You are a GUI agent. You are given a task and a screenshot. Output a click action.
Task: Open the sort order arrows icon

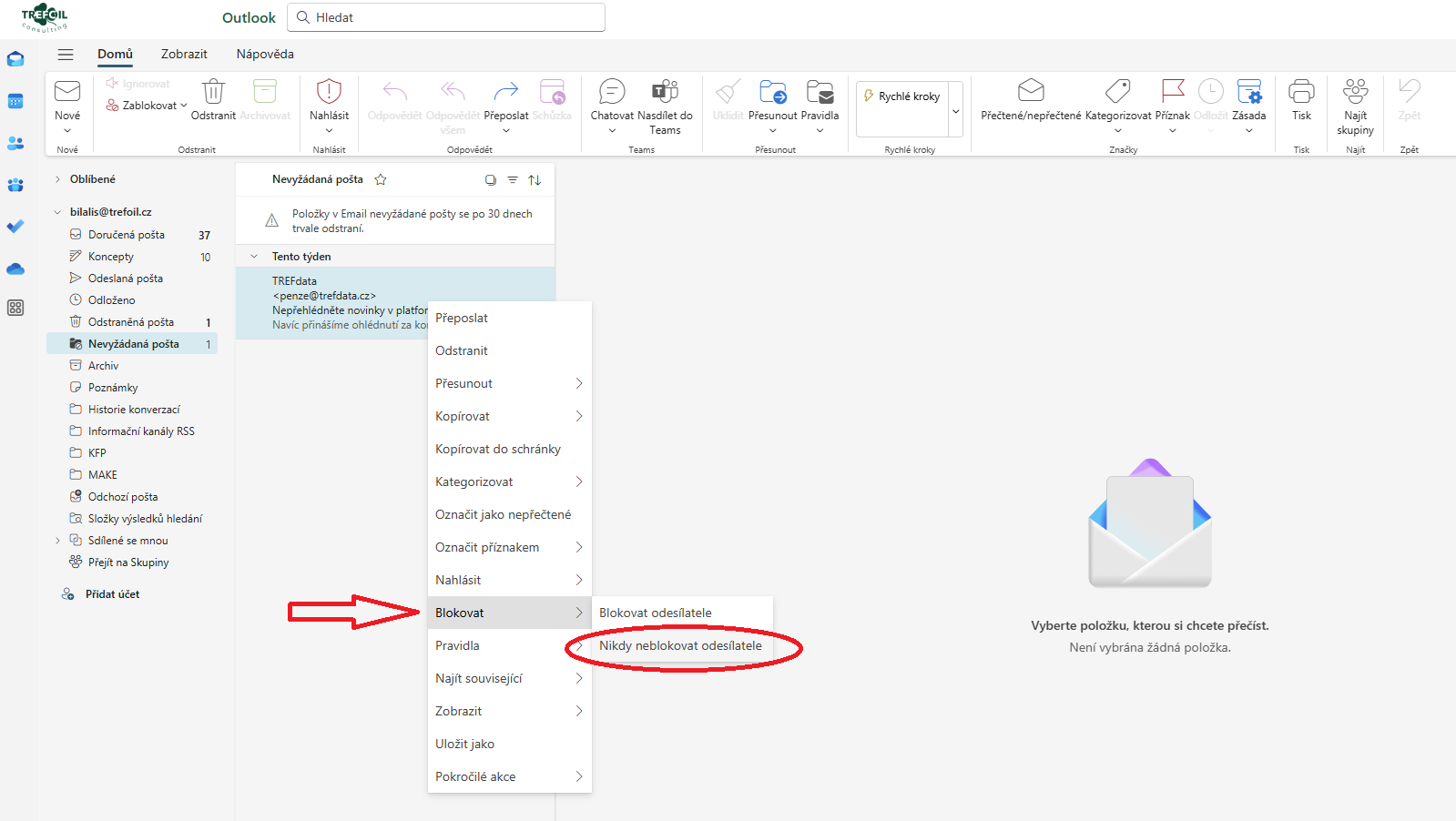(535, 180)
